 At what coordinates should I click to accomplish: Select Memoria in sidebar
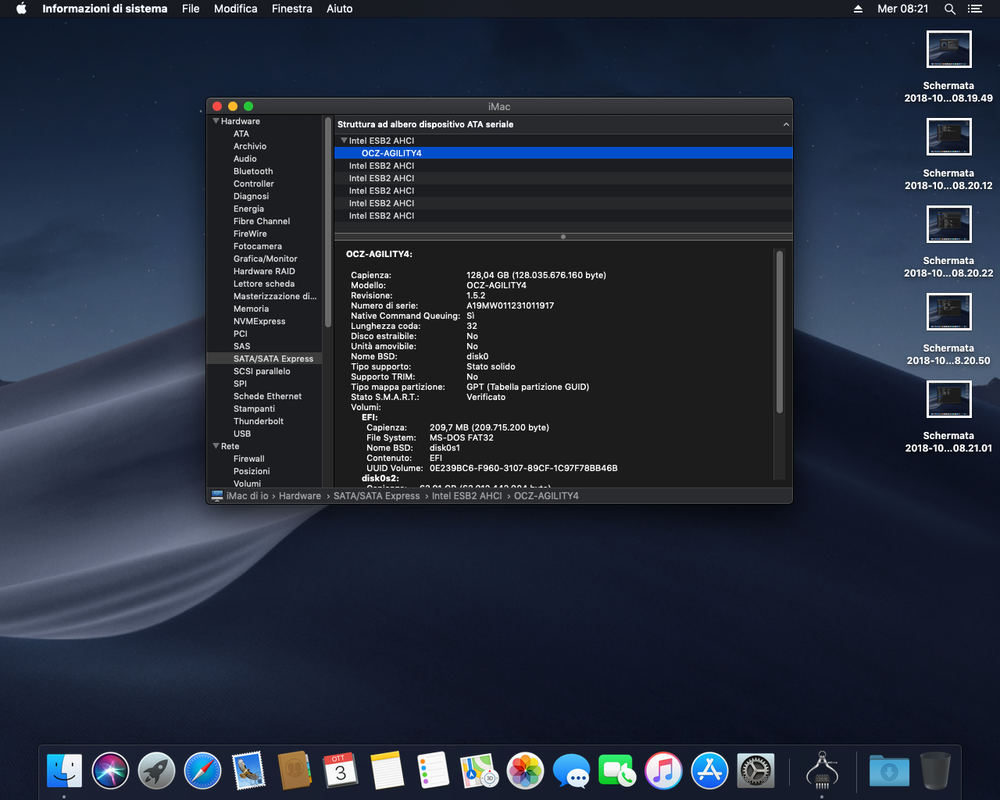tap(251, 309)
